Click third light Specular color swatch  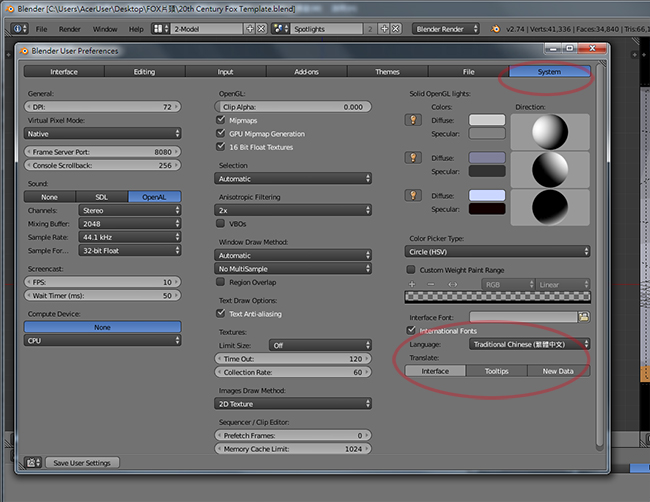tap(487, 209)
